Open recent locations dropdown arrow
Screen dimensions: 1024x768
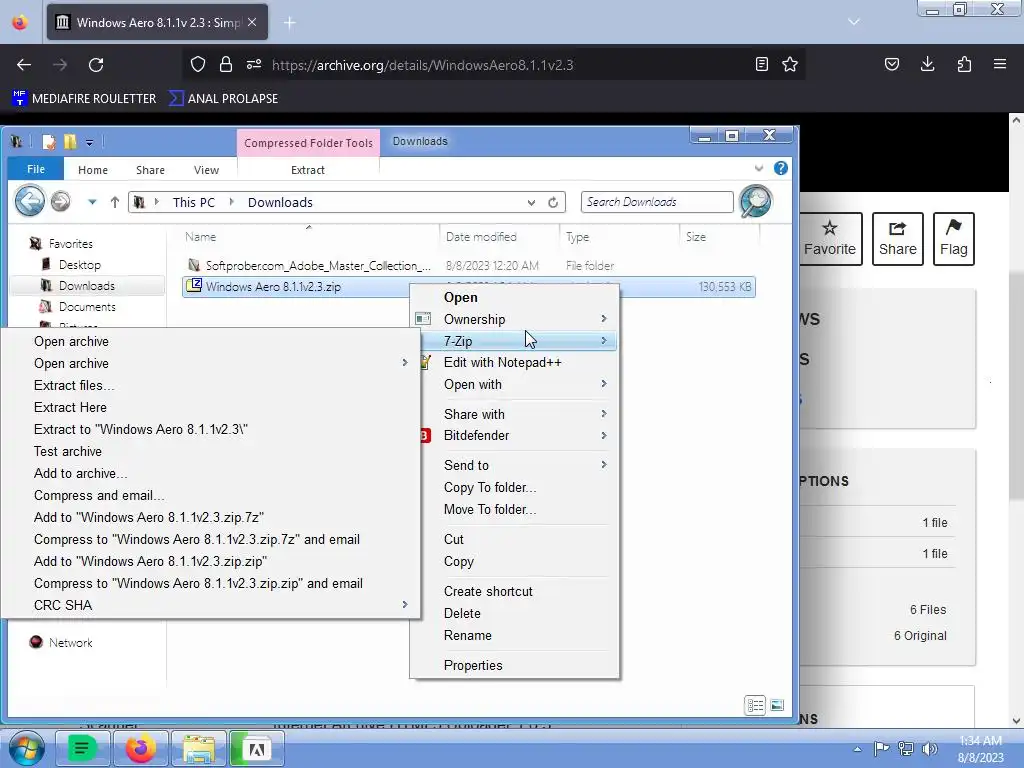92,202
